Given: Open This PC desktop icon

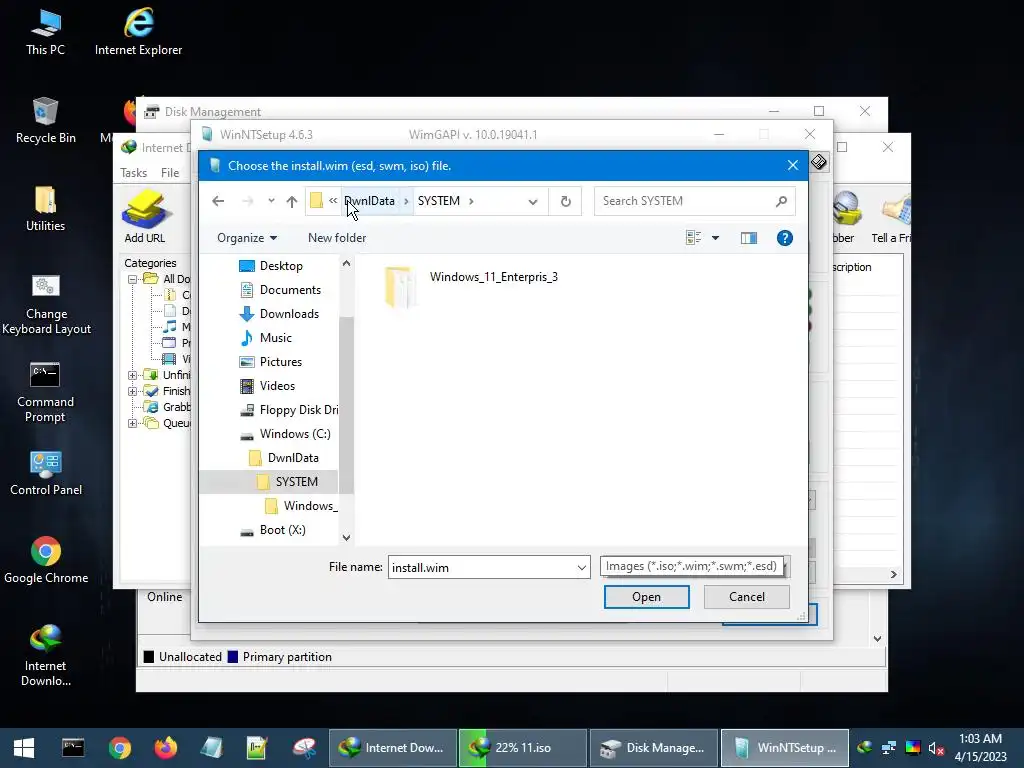Looking at the screenshot, I should coord(45,33).
